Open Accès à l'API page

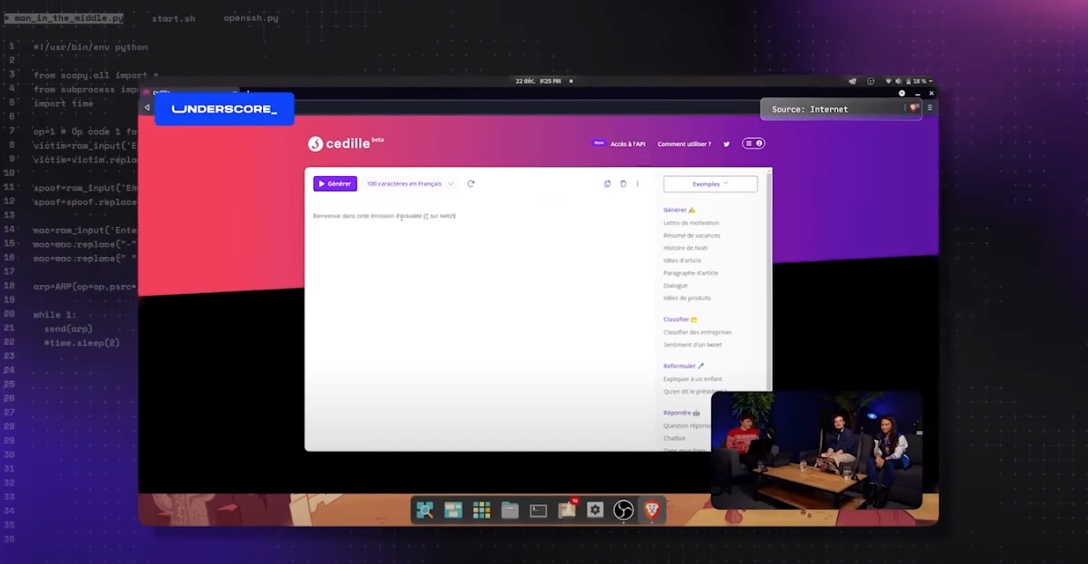tap(627, 144)
